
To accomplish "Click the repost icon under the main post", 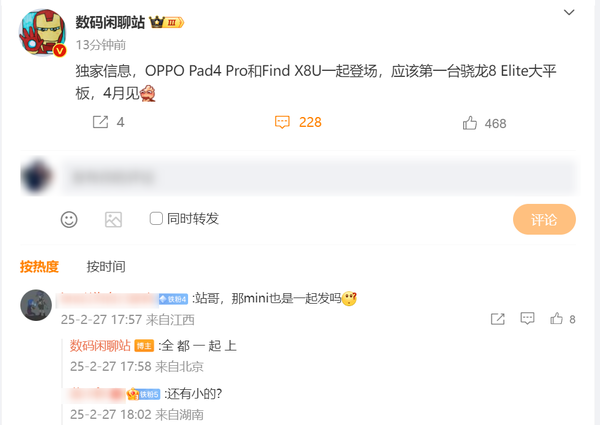I will pos(101,122).
